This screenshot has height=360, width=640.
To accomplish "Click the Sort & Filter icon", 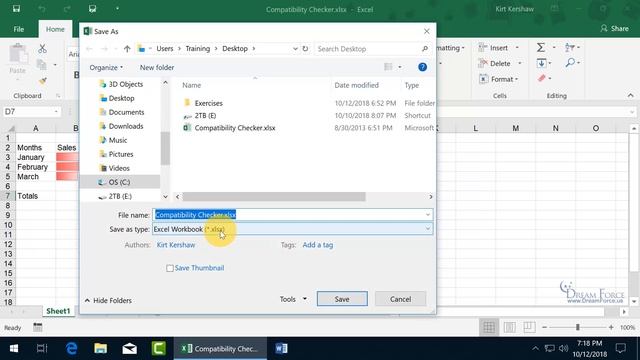I will tap(570, 48).
